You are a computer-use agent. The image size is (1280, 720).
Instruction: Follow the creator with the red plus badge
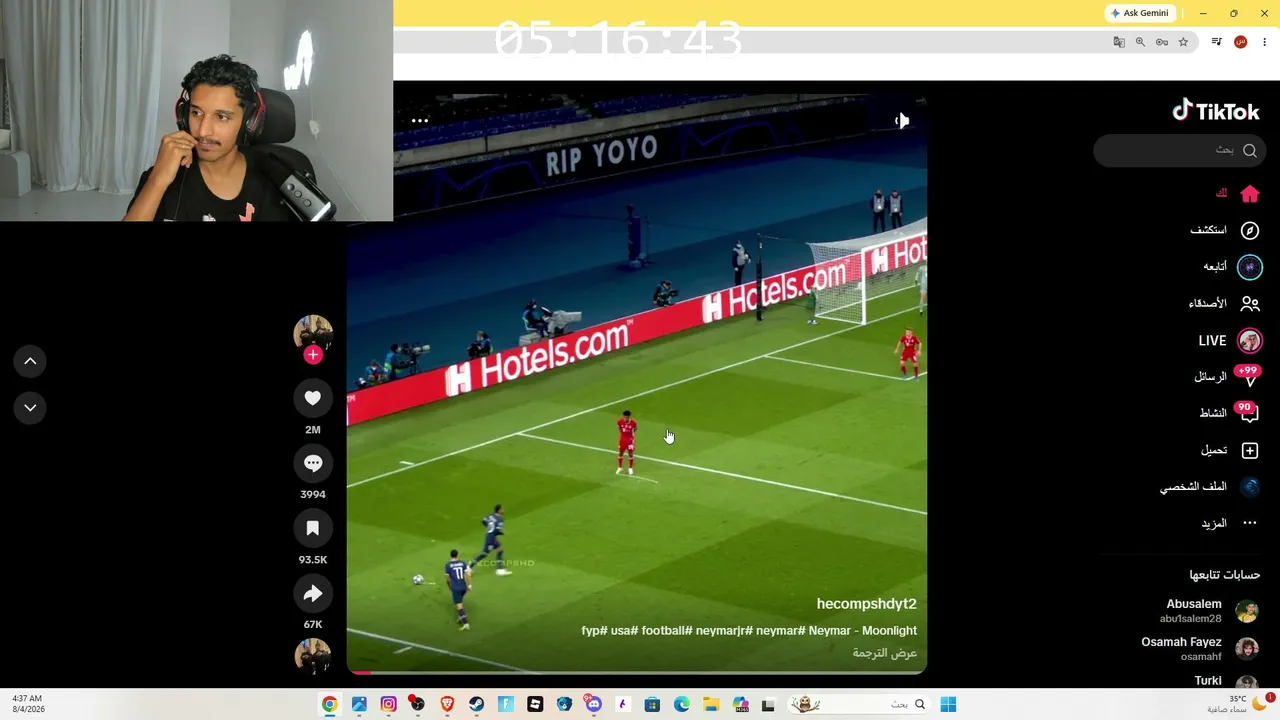313,355
